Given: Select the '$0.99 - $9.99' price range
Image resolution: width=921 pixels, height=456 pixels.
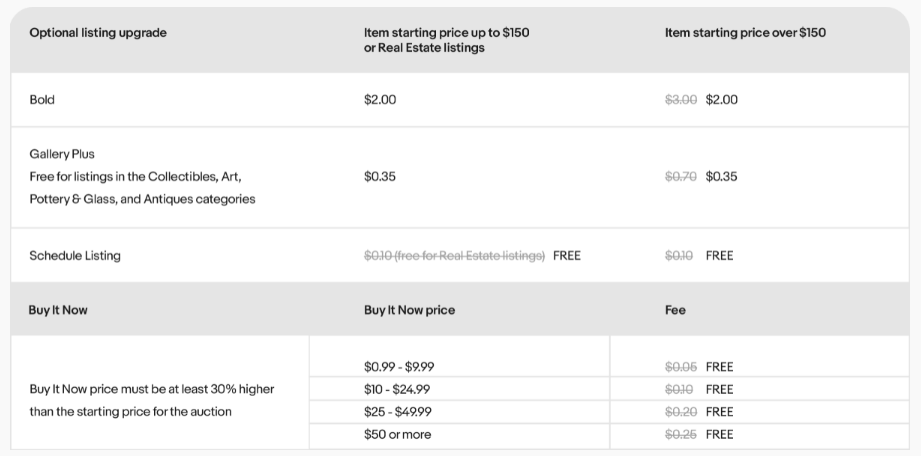Looking at the screenshot, I should 399,367.
